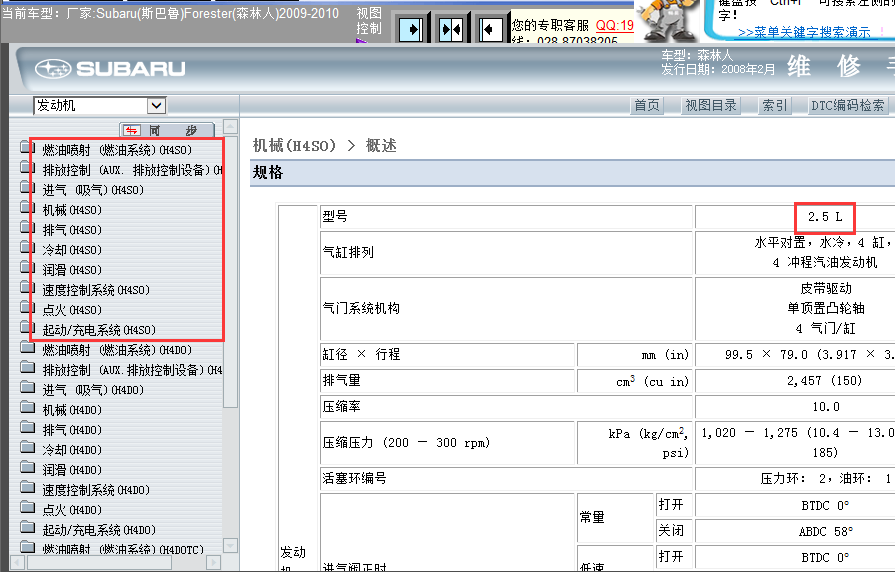The height and width of the screenshot is (572, 895).
Task: Open the 润滑(H4SO) section
Action: coord(72,270)
